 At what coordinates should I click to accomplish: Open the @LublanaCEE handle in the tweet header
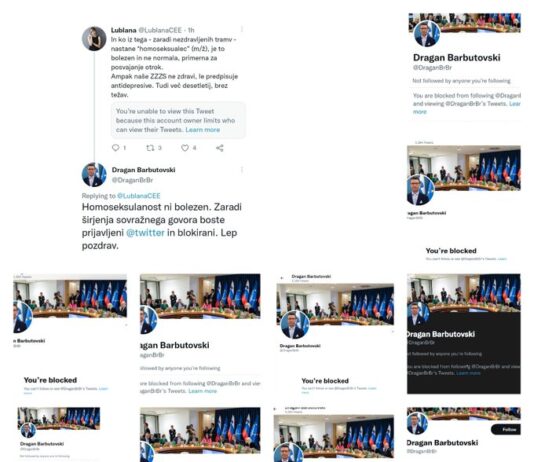tap(160, 30)
